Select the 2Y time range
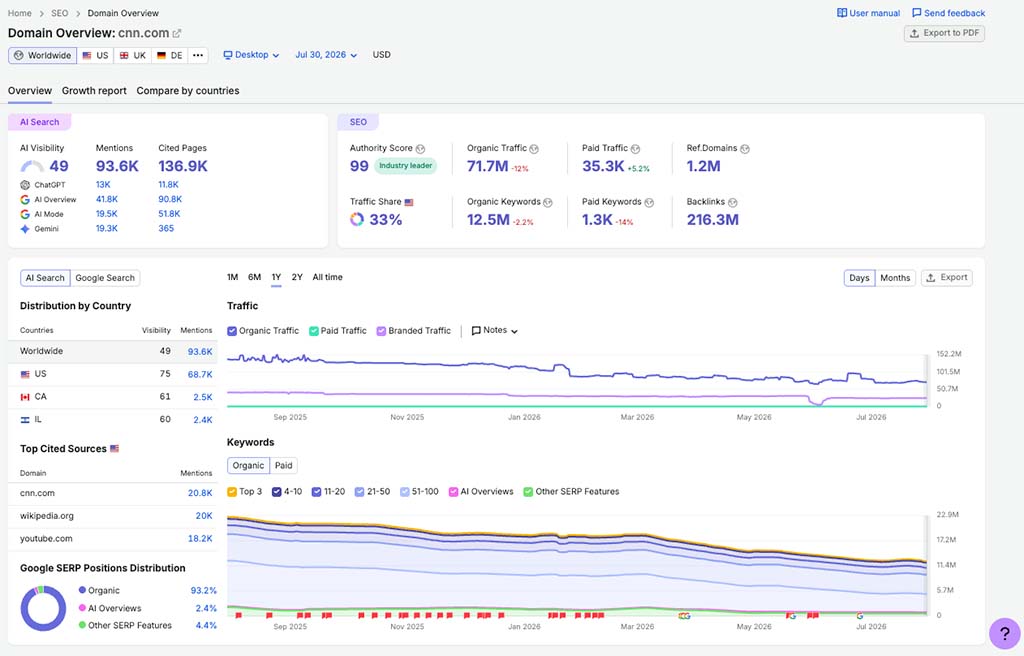Viewport: 1024px width, 656px height. (x=297, y=277)
